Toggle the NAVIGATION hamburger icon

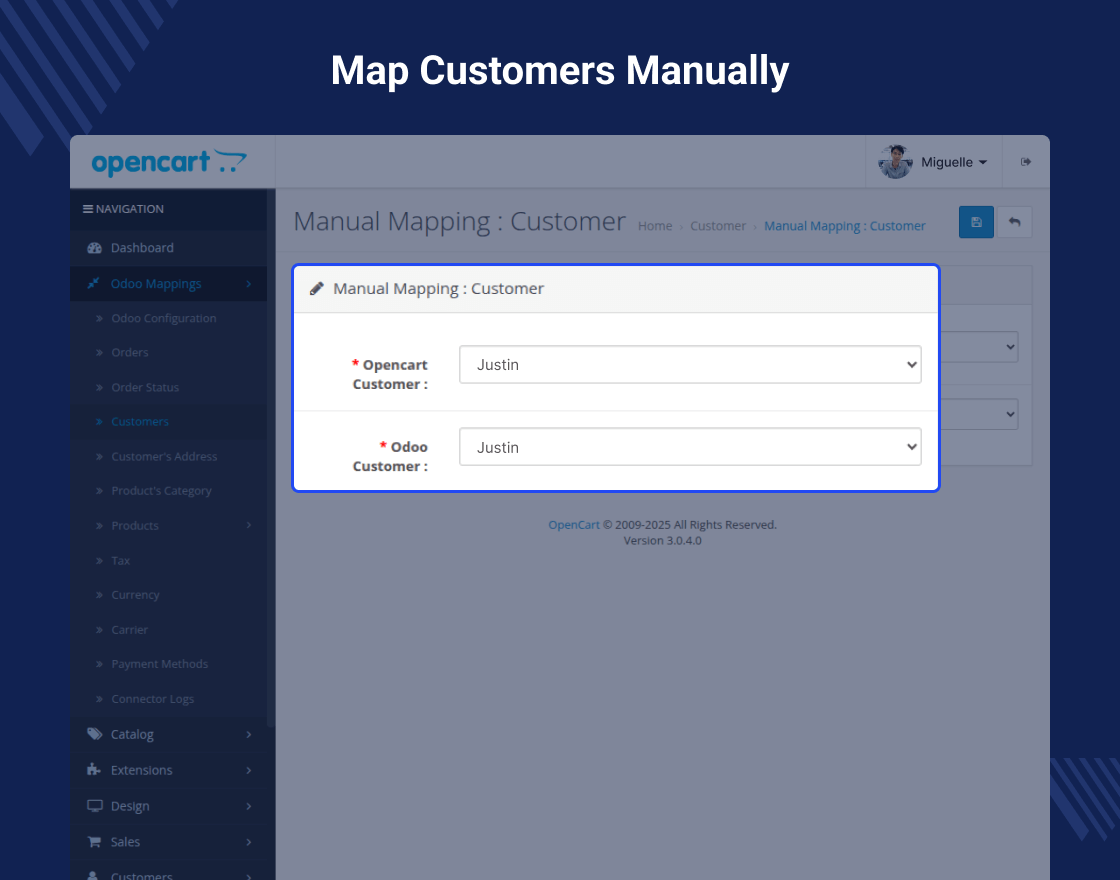[x=88, y=209]
